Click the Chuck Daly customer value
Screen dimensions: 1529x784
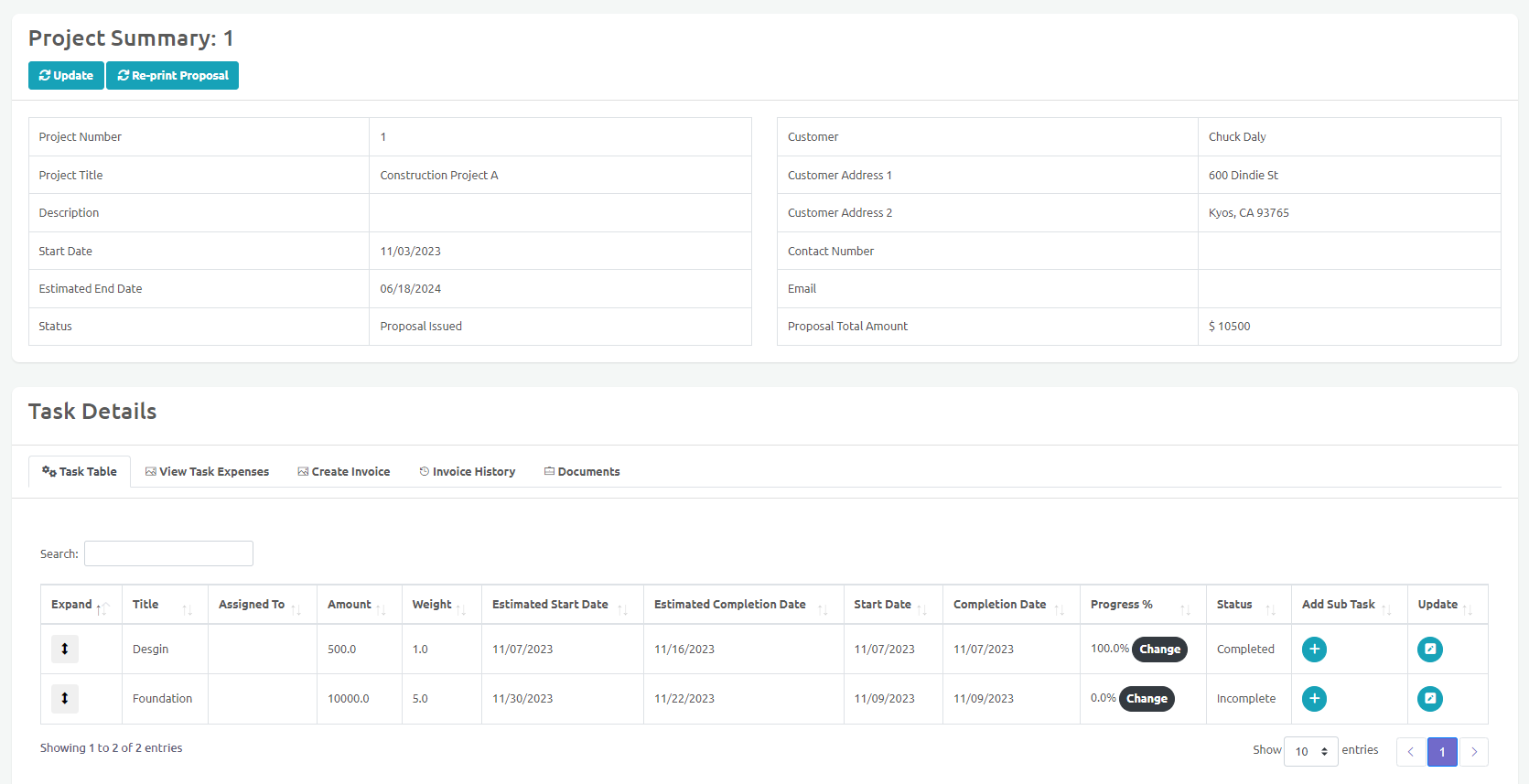click(x=1237, y=137)
